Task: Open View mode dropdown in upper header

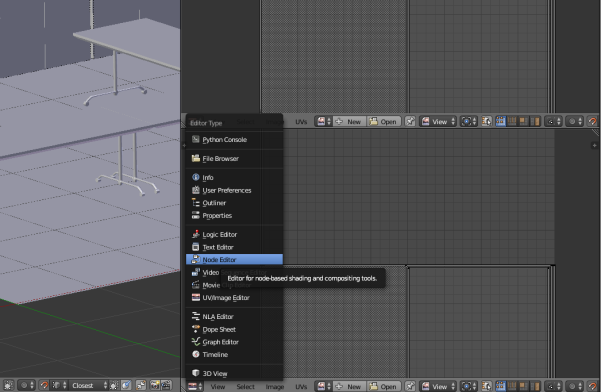Action: pos(438,121)
